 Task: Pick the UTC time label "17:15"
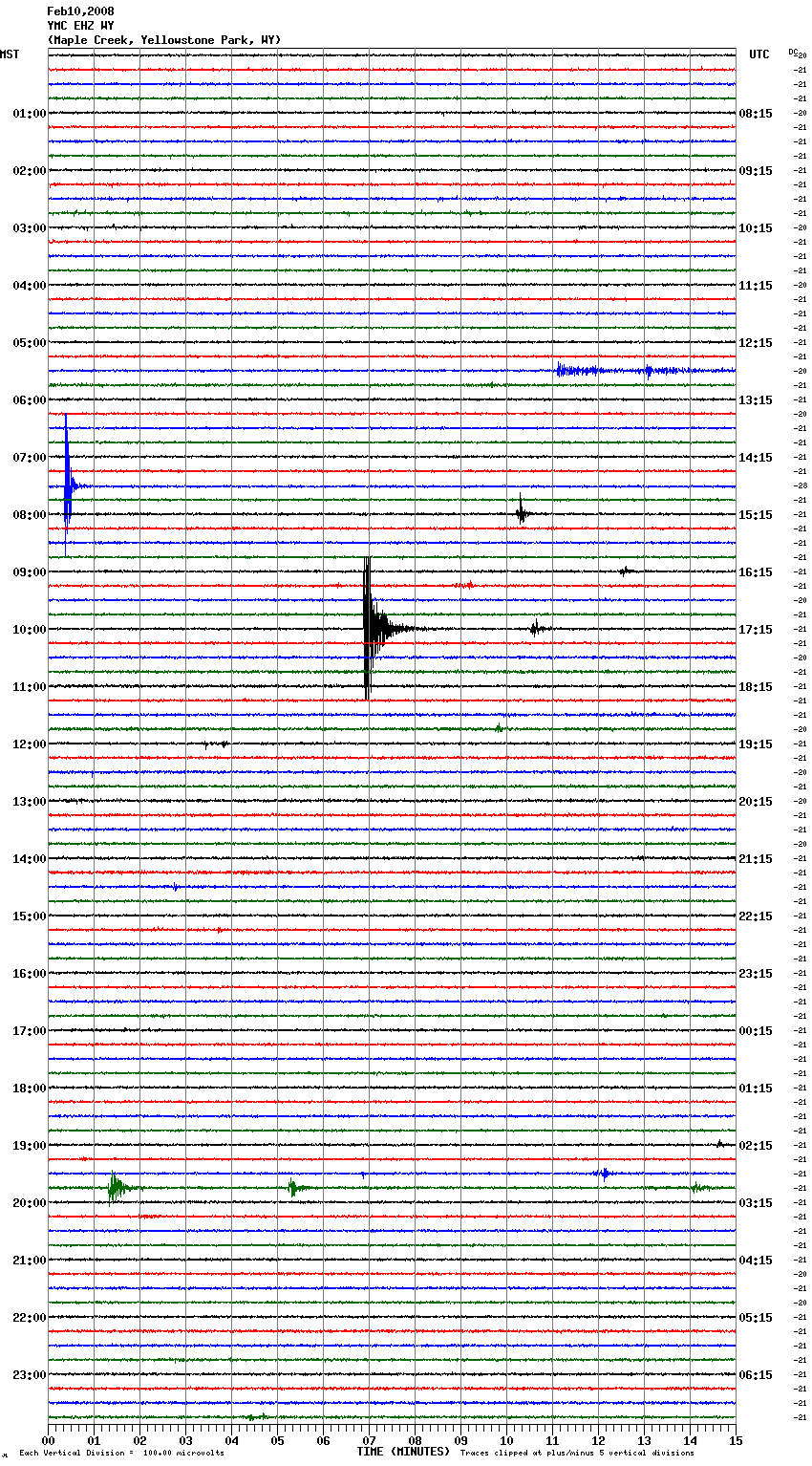756,630
